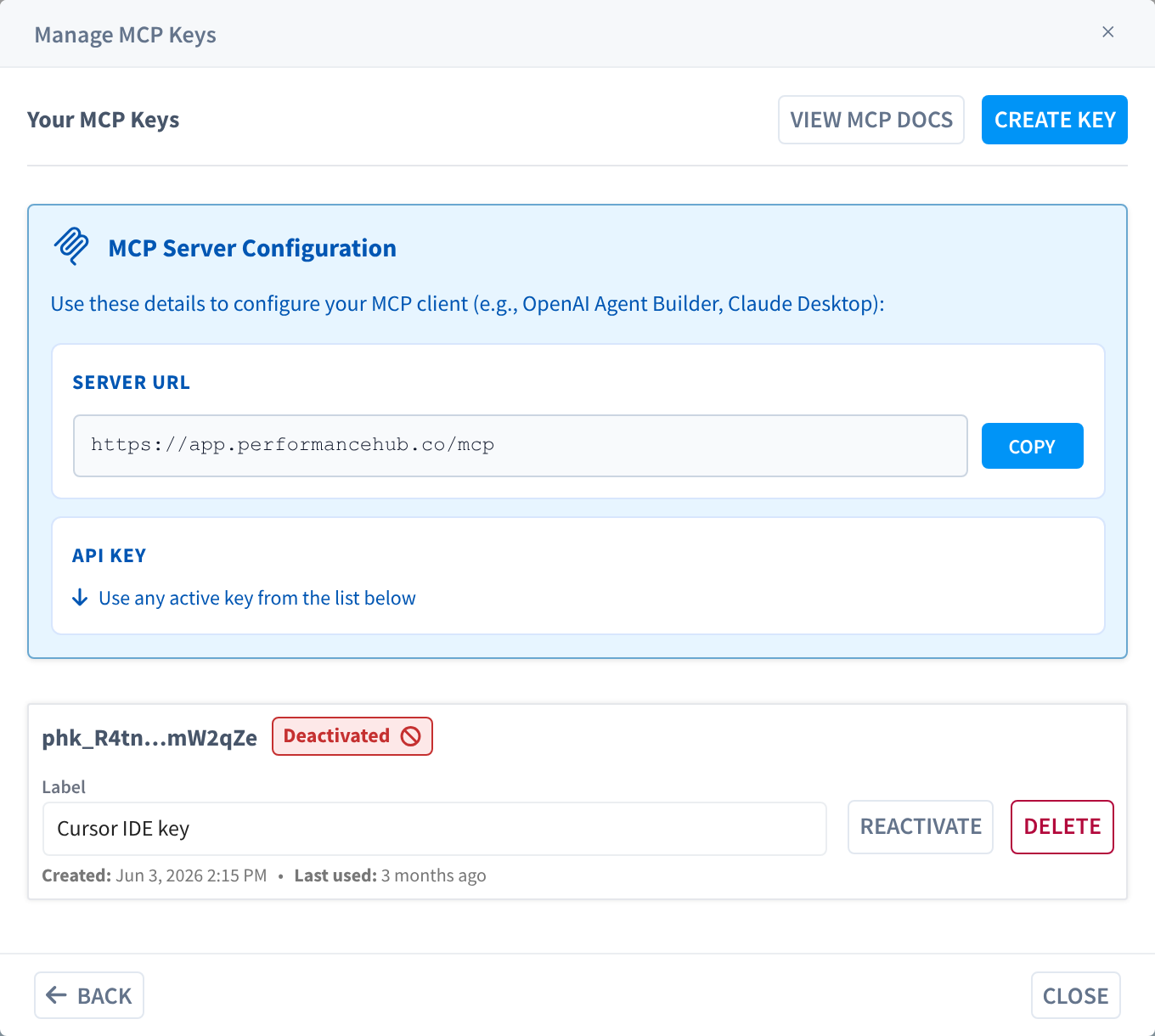Viewport: 1155px width, 1036px height.
Task: Close the Manage MCP Keys dialog with X
Action: [x=1107, y=32]
